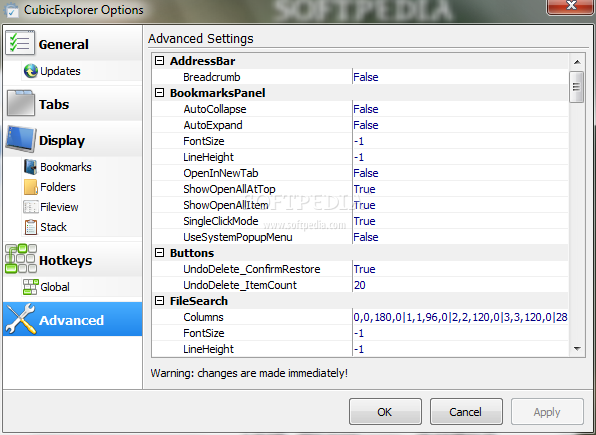Click the Fileview list icon
596x435 pixels.
(30, 207)
